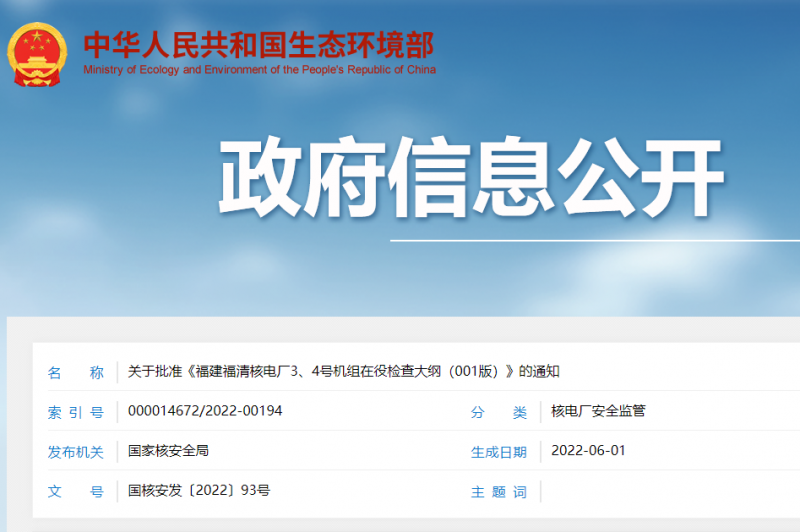
Task: Select the 文号 field label
Action: [x=76, y=492]
